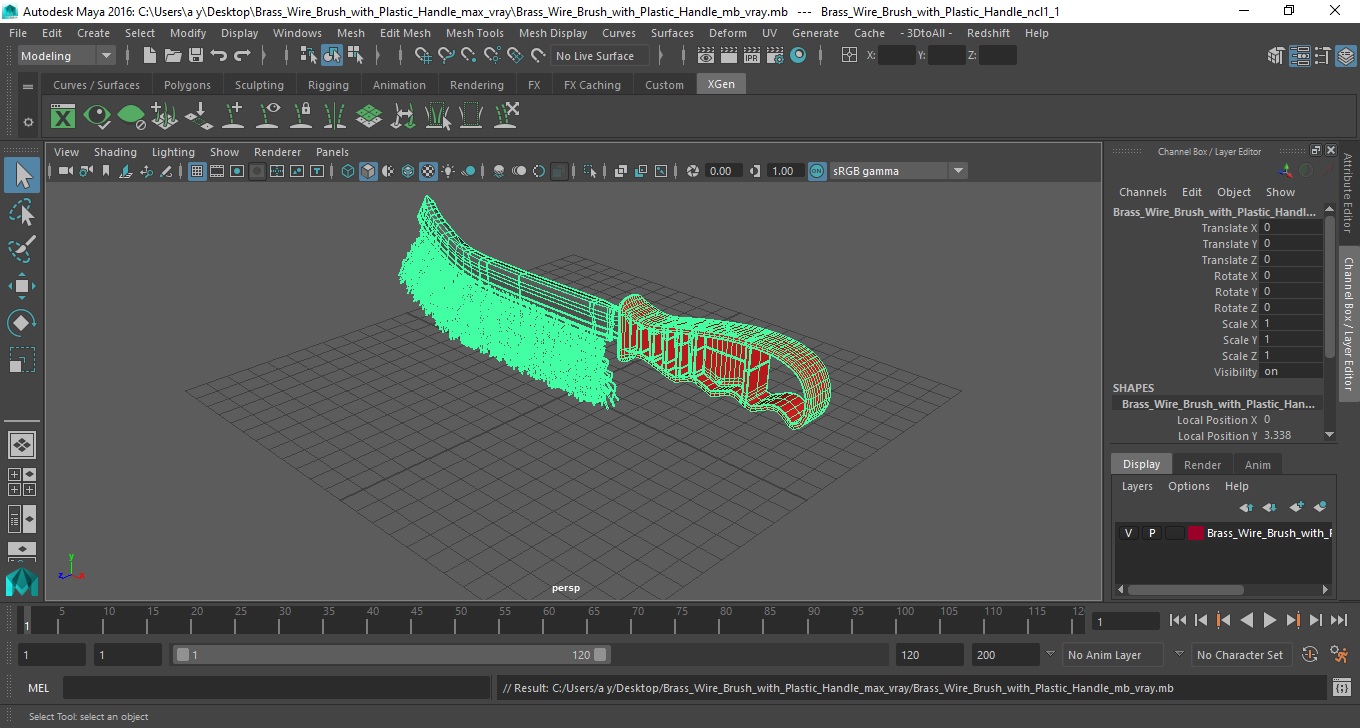This screenshot has height=728, width=1360.
Task: Click the red layer color swatch
Action: [1196, 533]
